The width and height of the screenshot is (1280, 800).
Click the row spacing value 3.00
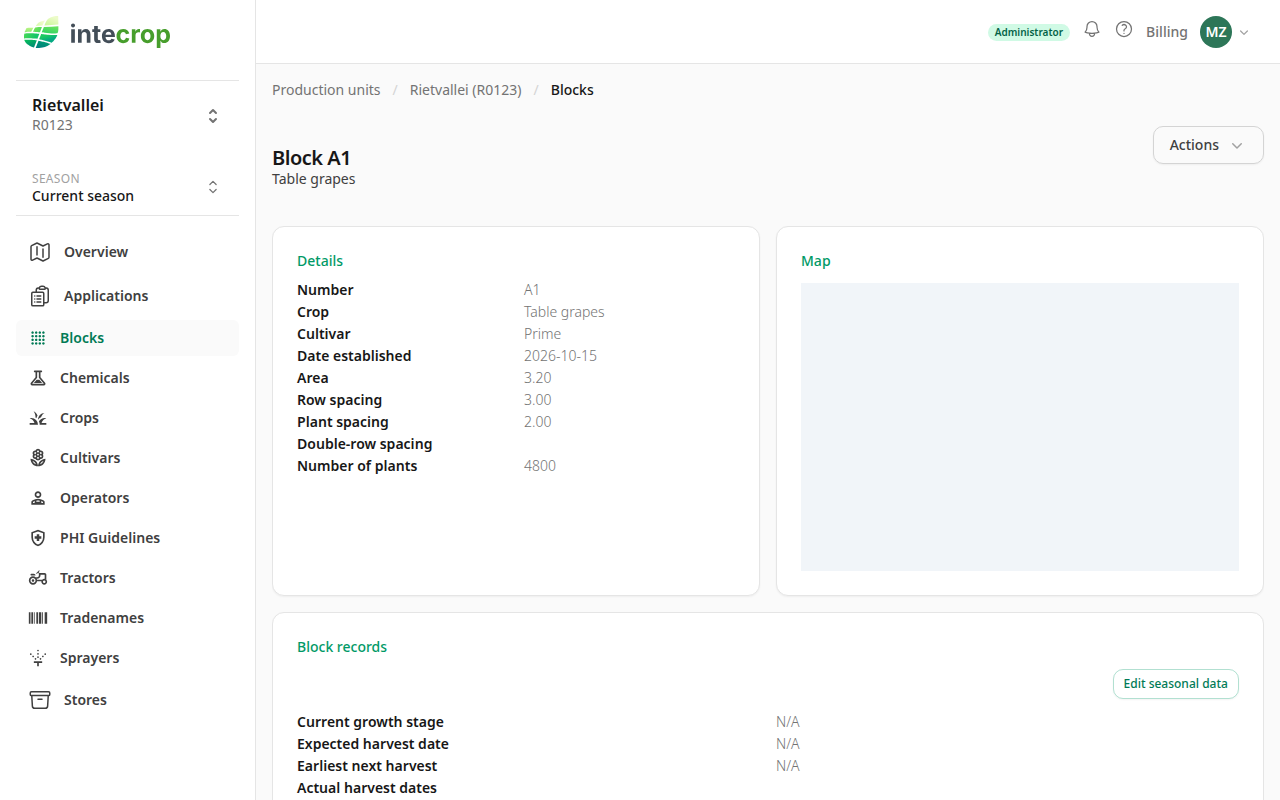click(538, 400)
